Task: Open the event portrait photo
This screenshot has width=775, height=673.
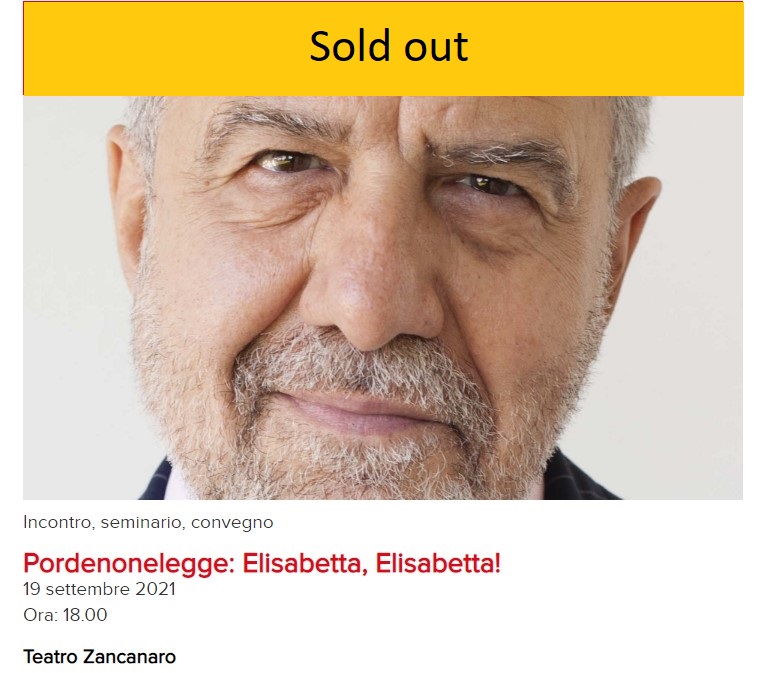Action: (x=383, y=297)
